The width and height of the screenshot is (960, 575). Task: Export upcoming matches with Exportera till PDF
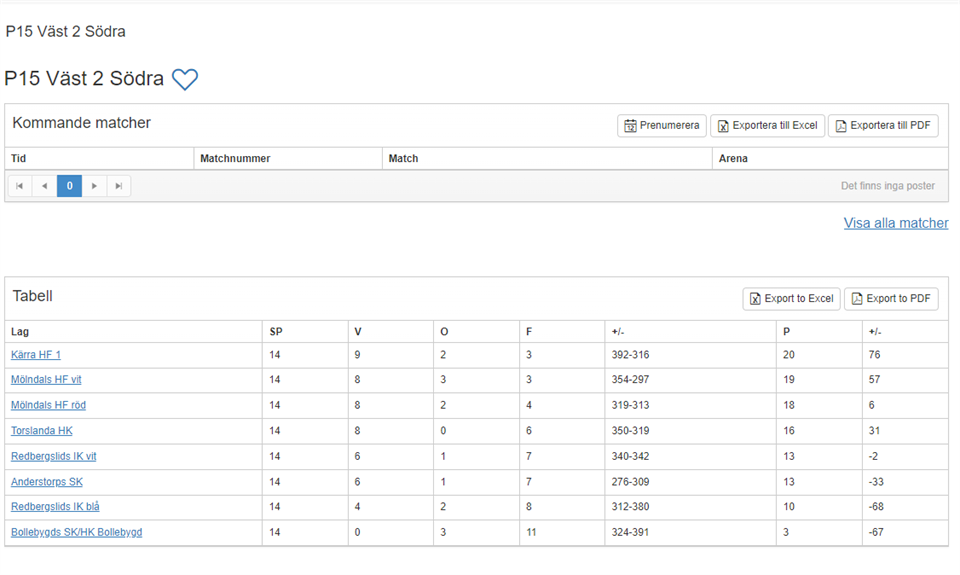click(883, 126)
